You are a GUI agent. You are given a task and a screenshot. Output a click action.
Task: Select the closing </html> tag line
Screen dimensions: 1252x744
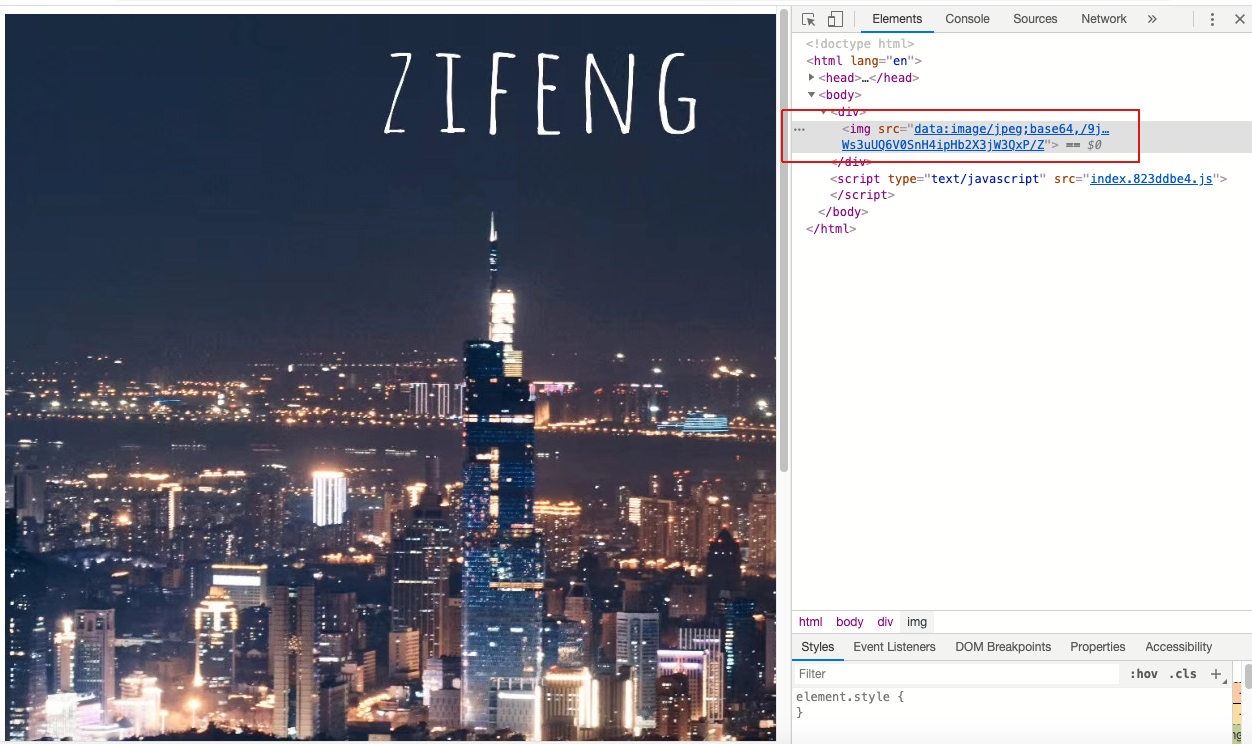tap(831, 229)
